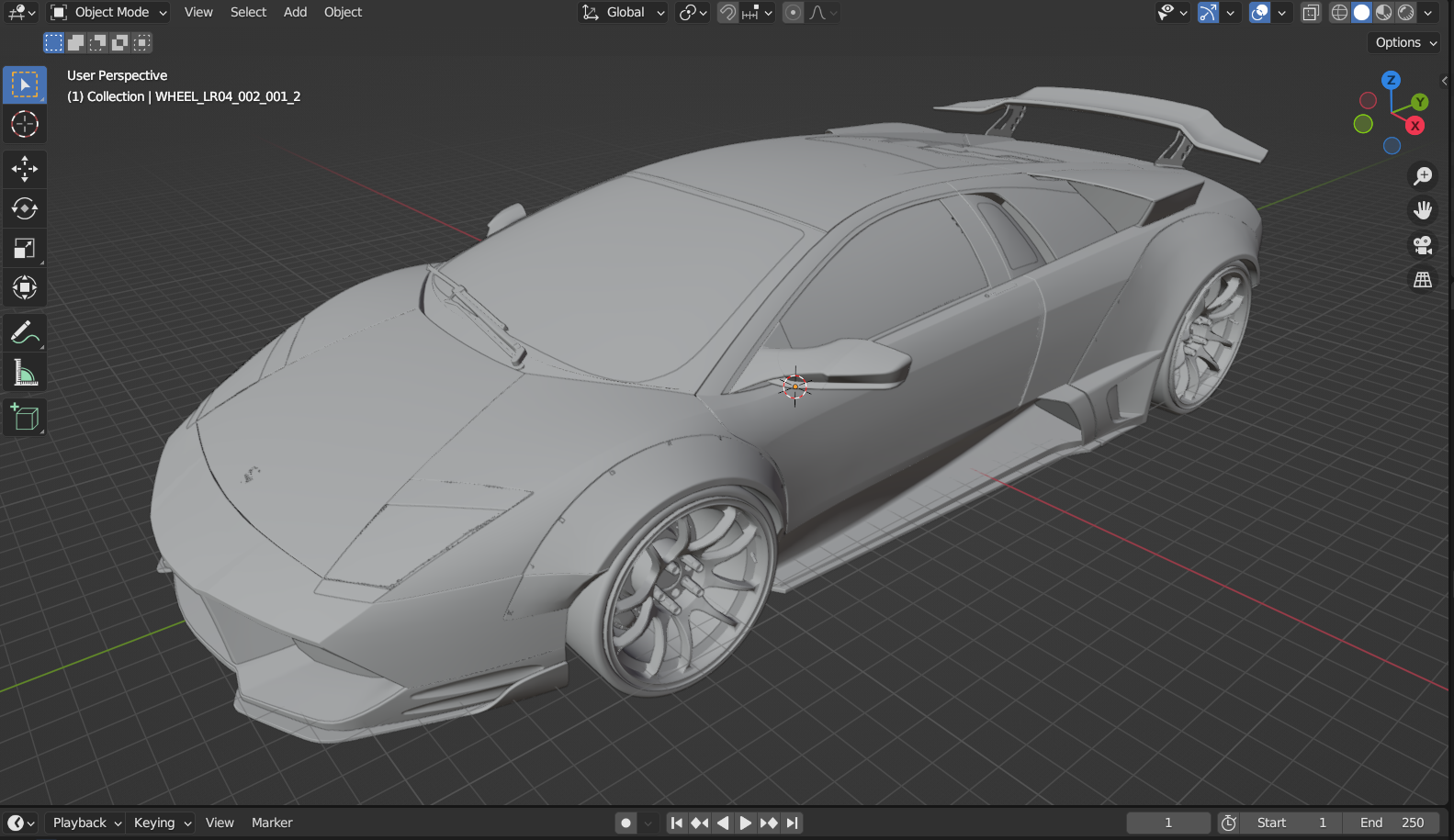The width and height of the screenshot is (1454, 840).
Task: Activate the combined Transform tool
Action: (x=25, y=287)
